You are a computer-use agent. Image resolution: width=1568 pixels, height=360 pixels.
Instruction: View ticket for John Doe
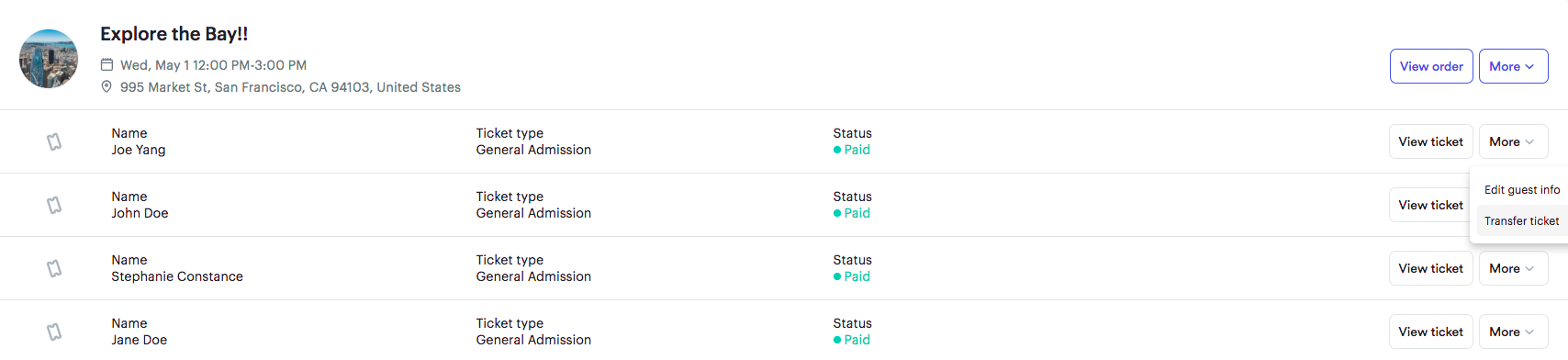pyautogui.click(x=1429, y=205)
